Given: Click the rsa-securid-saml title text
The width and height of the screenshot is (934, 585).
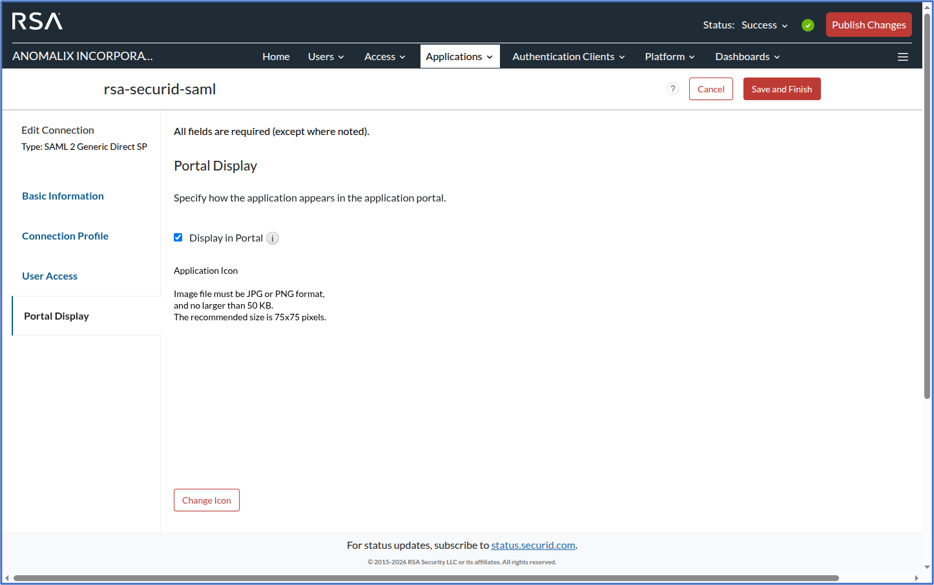Looking at the screenshot, I should click(x=160, y=89).
